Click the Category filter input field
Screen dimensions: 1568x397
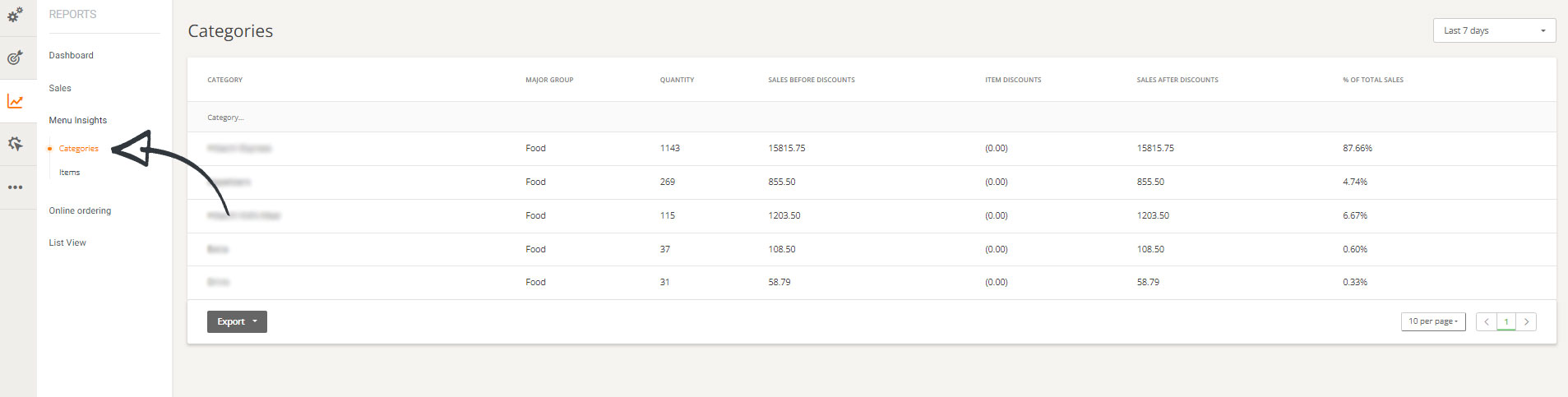329,118
